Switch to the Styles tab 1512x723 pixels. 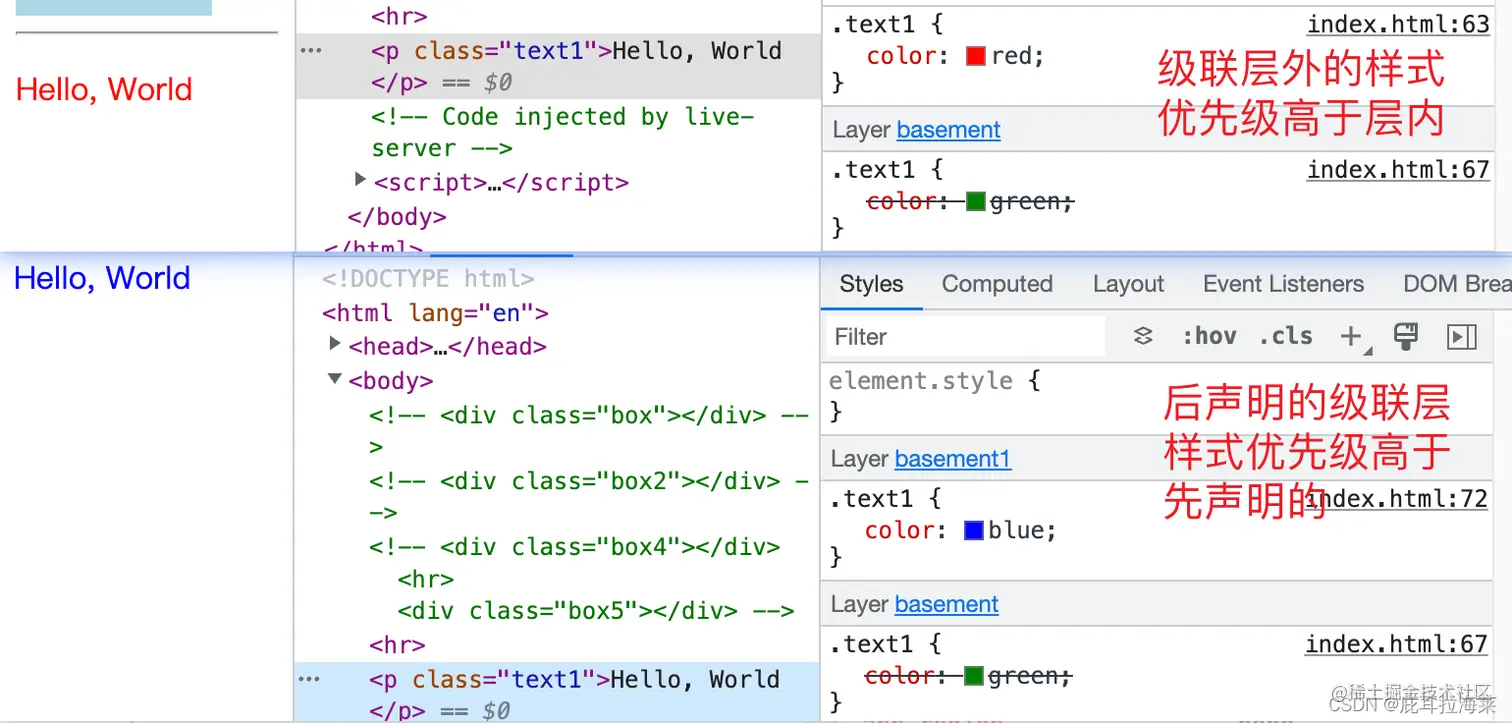(x=871, y=284)
